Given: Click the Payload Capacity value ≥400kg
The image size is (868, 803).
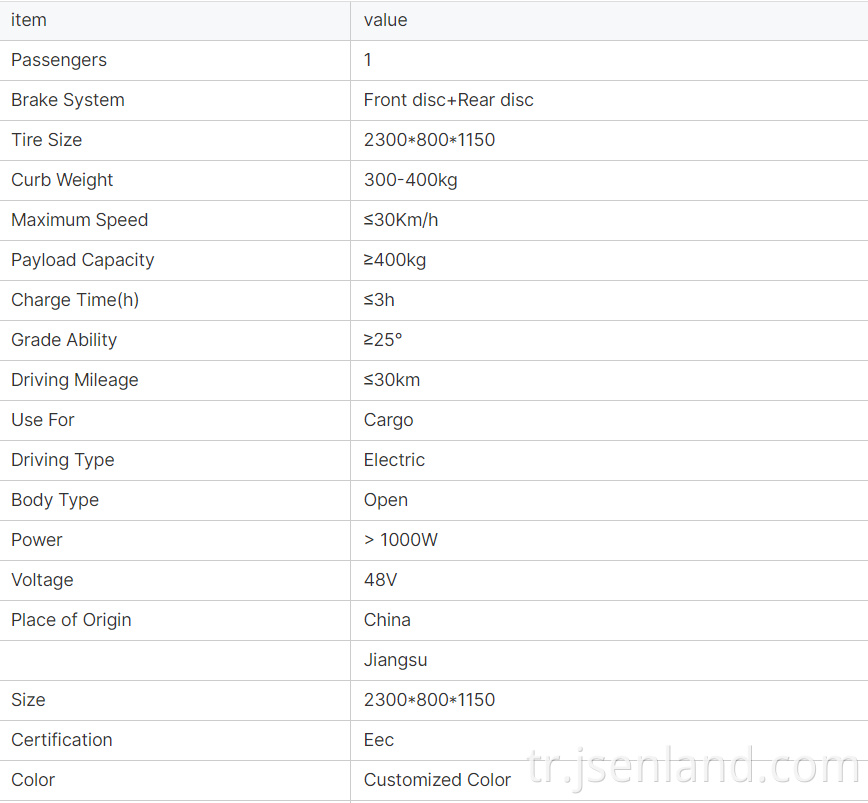Looking at the screenshot, I should pos(395,260).
